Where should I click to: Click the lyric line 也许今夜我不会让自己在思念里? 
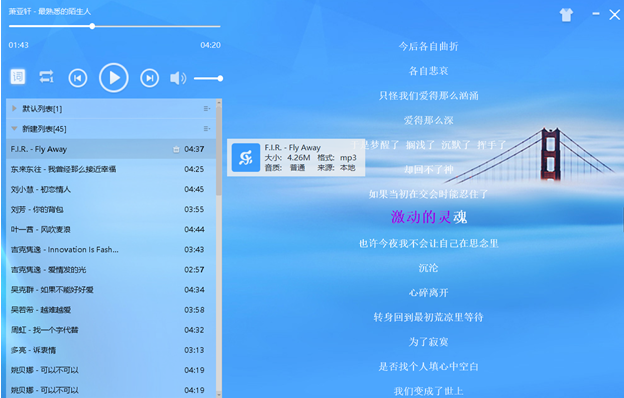coord(429,243)
